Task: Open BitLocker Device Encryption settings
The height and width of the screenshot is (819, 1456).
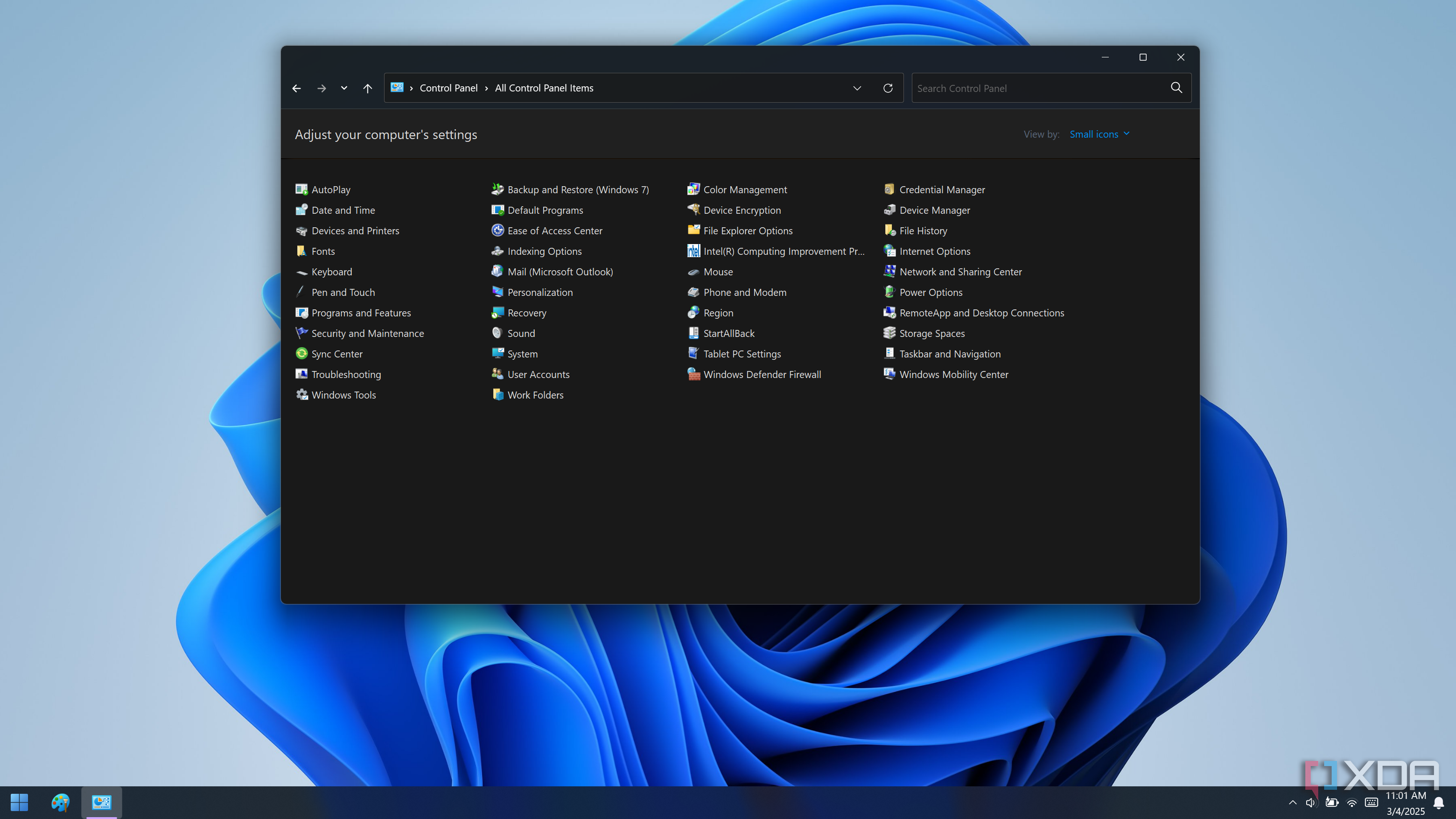Action: tap(742, 210)
